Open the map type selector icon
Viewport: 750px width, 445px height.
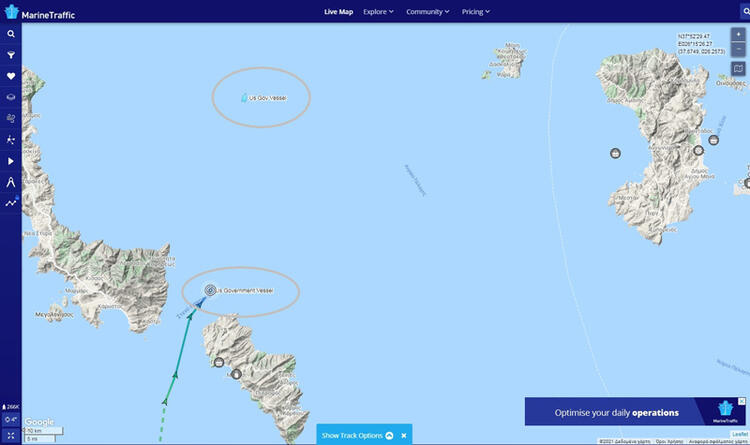pyautogui.click(x=738, y=68)
